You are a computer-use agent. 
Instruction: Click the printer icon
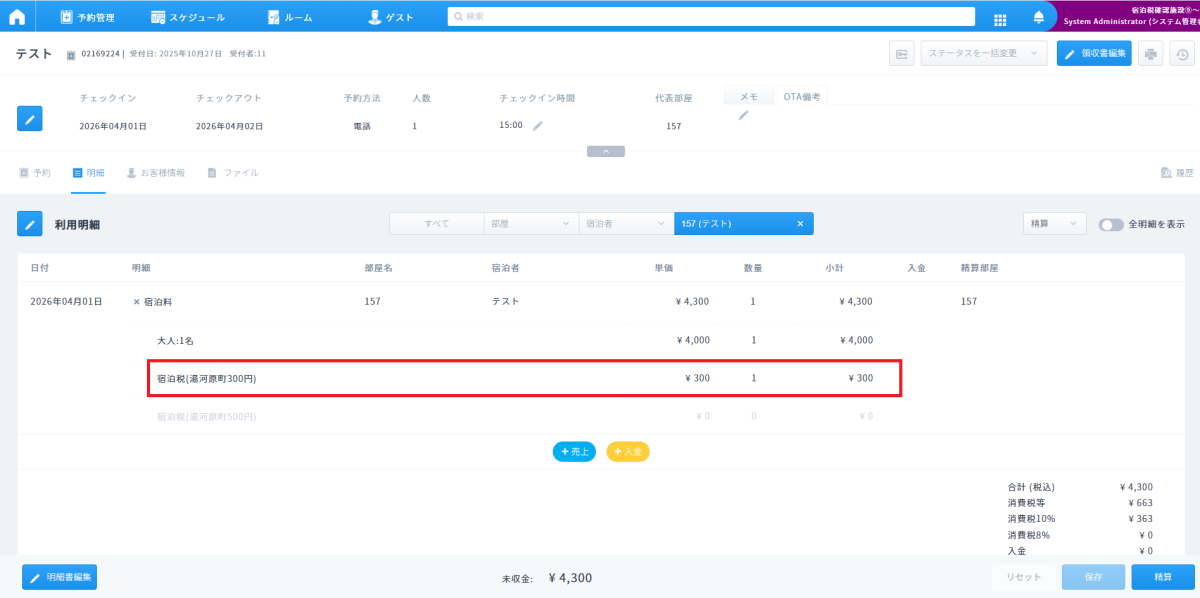pos(1151,54)
